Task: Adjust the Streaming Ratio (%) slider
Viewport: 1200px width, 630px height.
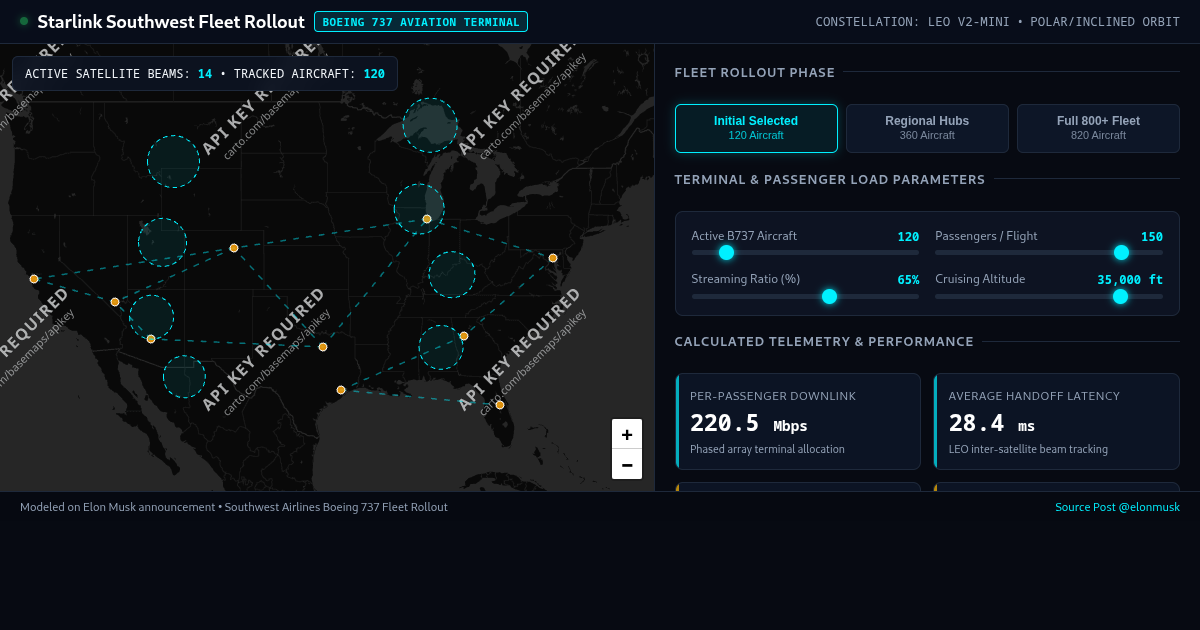Action: click(x=805, y=296)
